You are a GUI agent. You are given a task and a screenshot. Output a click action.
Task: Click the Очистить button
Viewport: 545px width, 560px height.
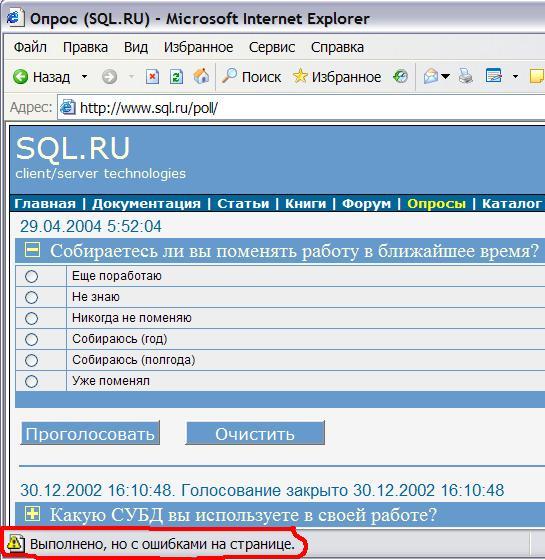pyautogui.click(x=255, y=433)
